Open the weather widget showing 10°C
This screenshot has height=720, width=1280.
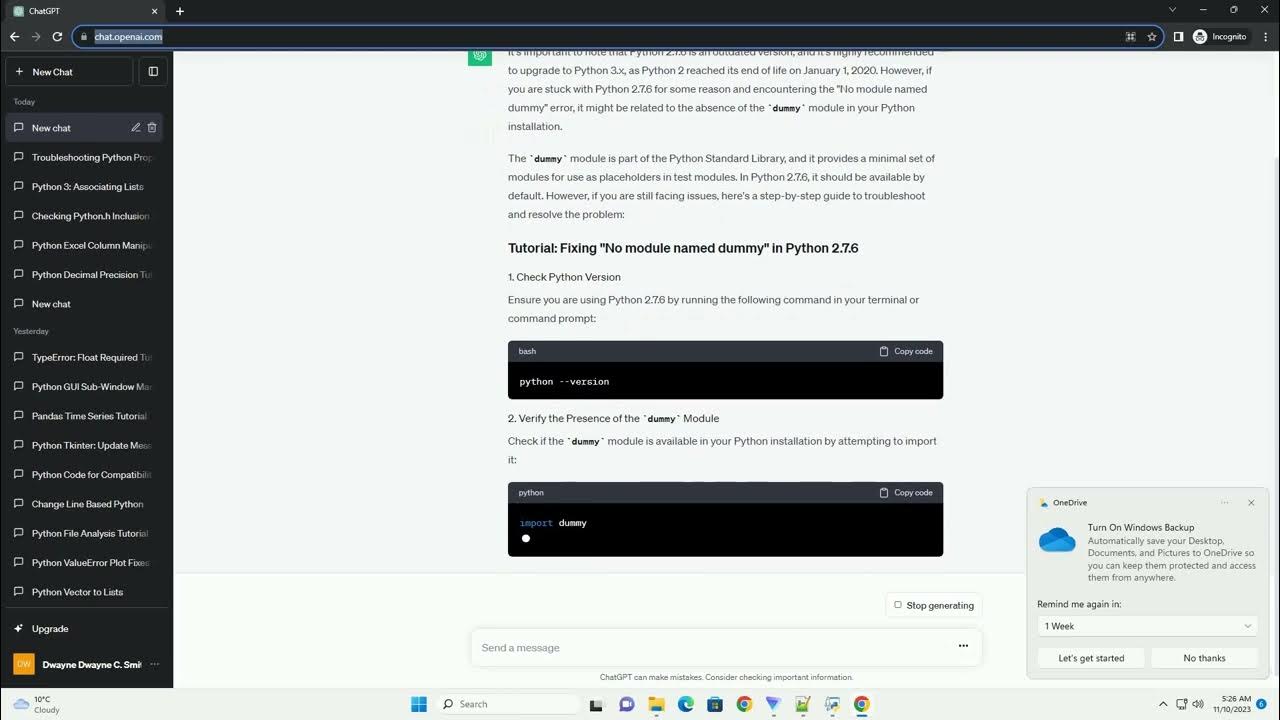pos(36,704)
